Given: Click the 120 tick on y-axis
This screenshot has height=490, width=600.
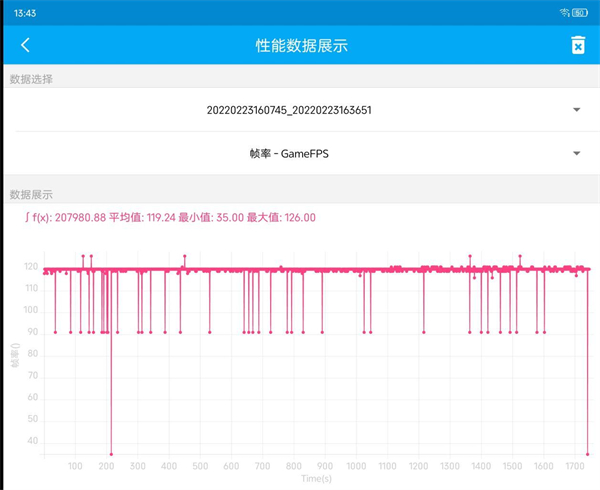Looking at the screenshot, I should 32,267.
